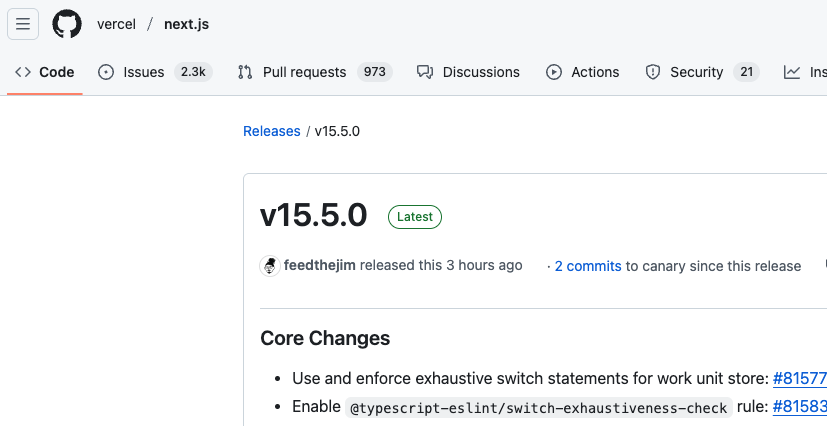827x426 pixels.
Task: Click the Code tab brackets icon
Action: pos(23,72)
